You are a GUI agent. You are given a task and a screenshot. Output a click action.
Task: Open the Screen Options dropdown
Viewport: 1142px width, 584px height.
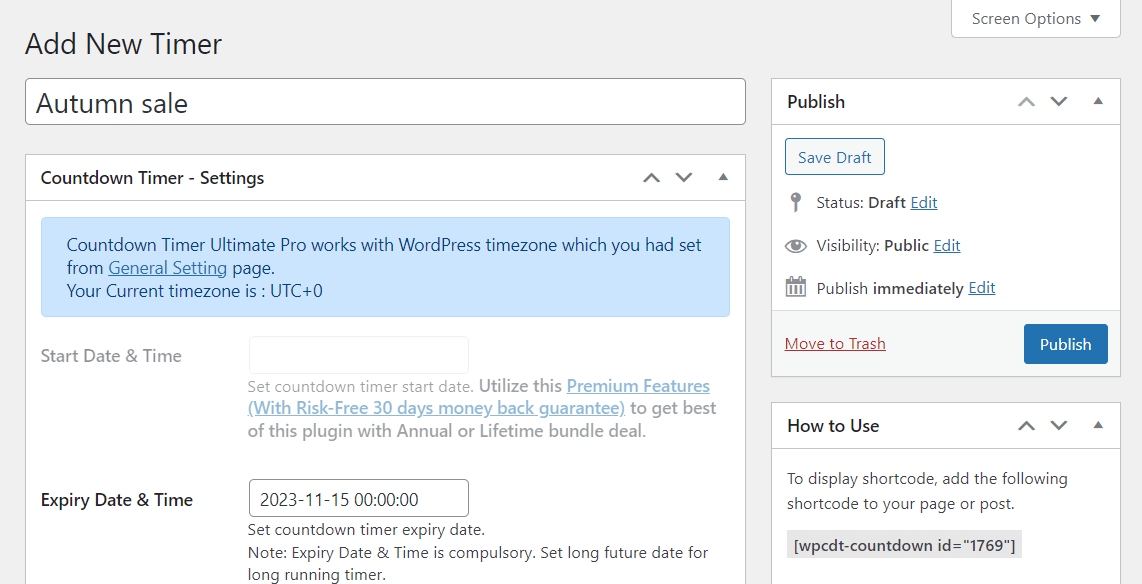point(1035,18)
